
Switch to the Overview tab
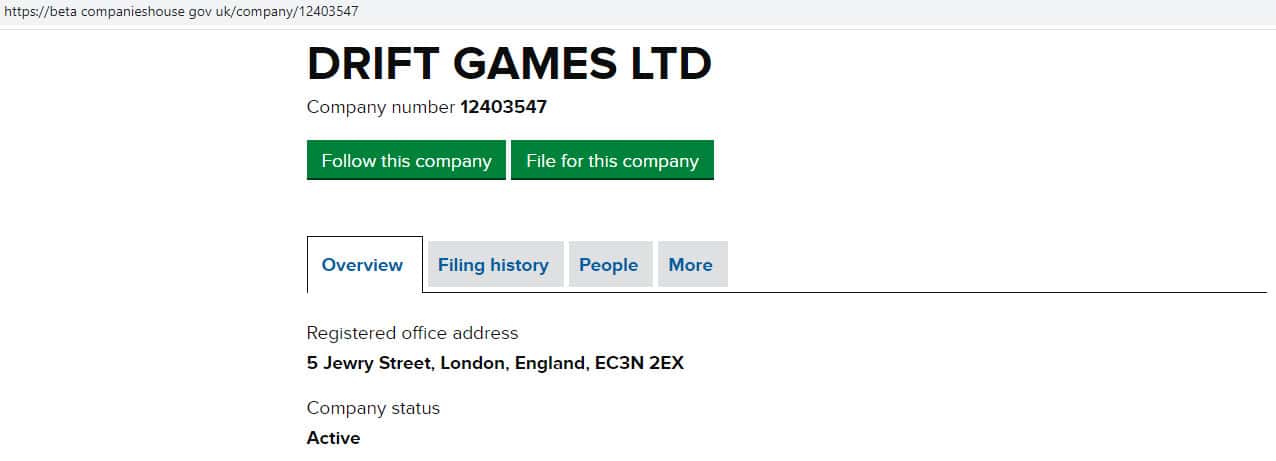click(x=362, y=265)
